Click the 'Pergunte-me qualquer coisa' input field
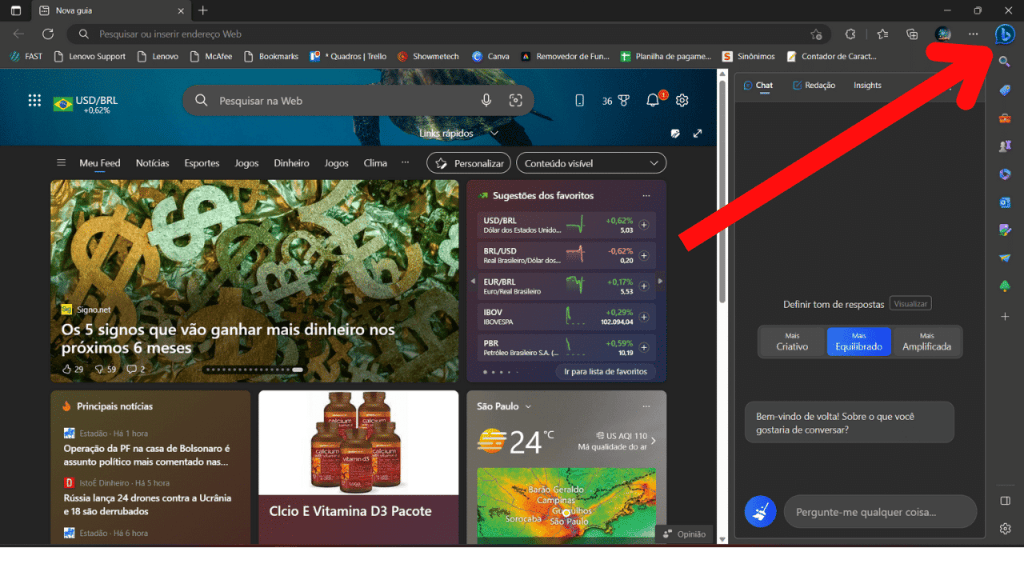This screenshot has width=1024, height=576. (x=880, y=511)
